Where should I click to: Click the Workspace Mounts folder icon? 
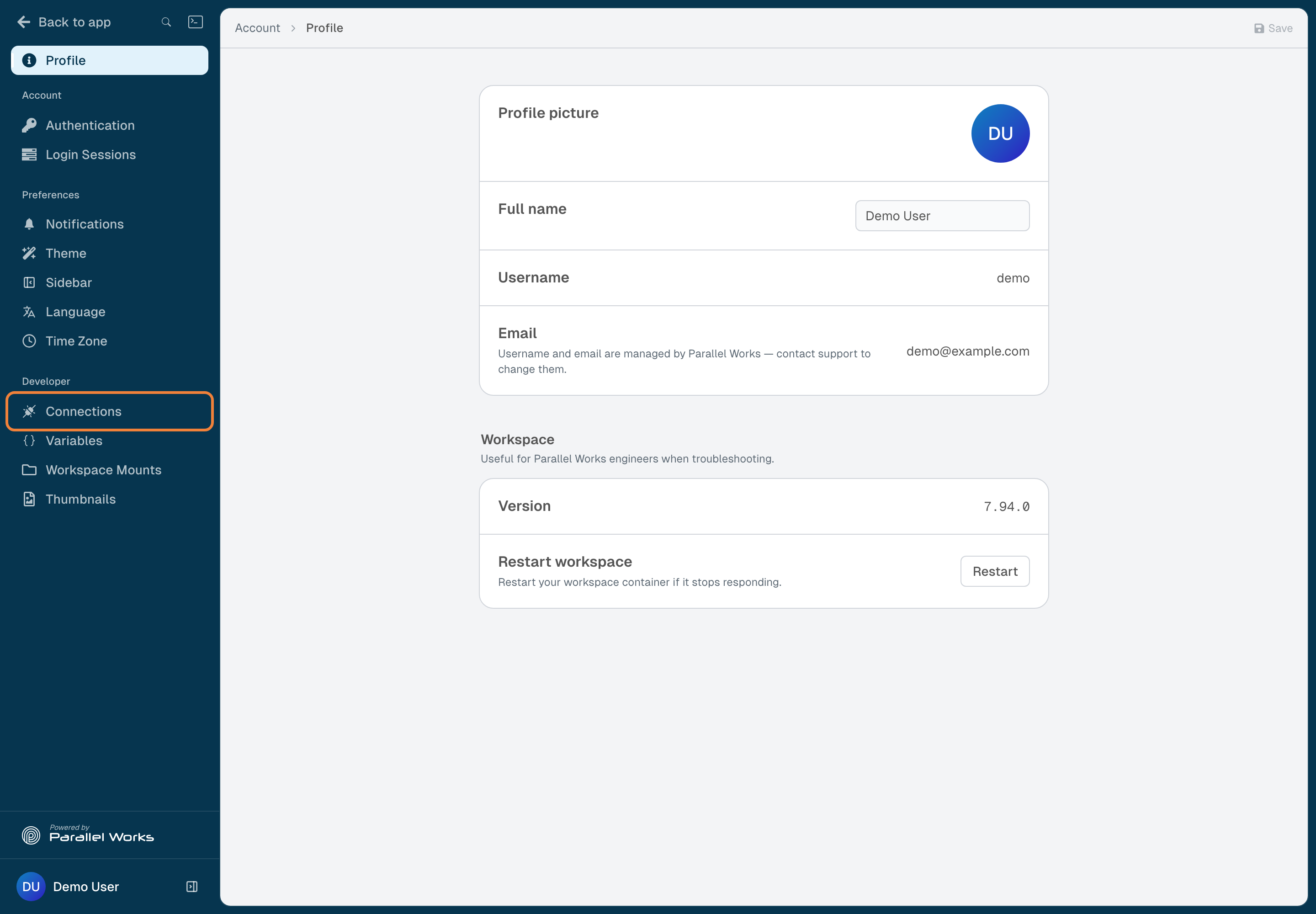(29, 470)
